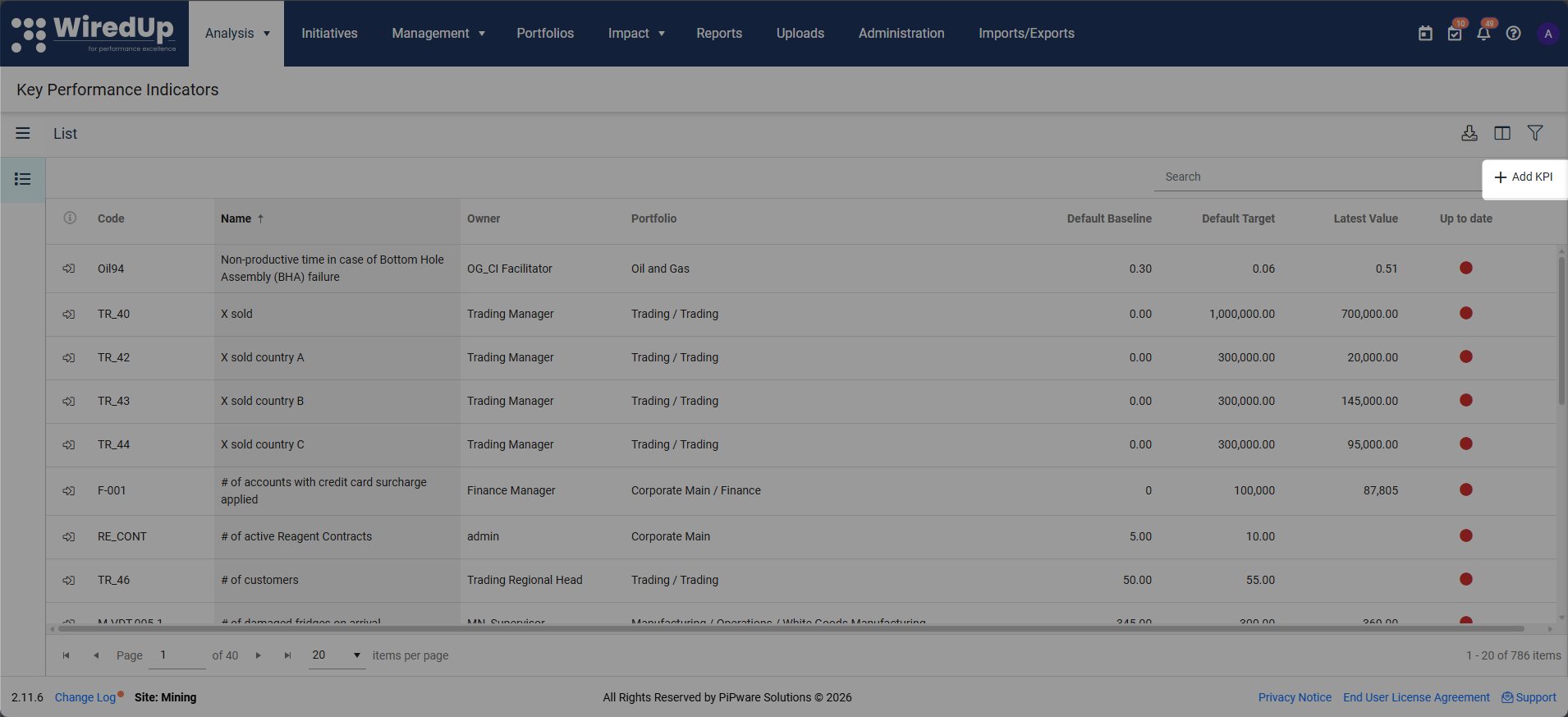Open the Initiatives tab
The width and height of the screenshot is (1568, 717).
point(329,34)
